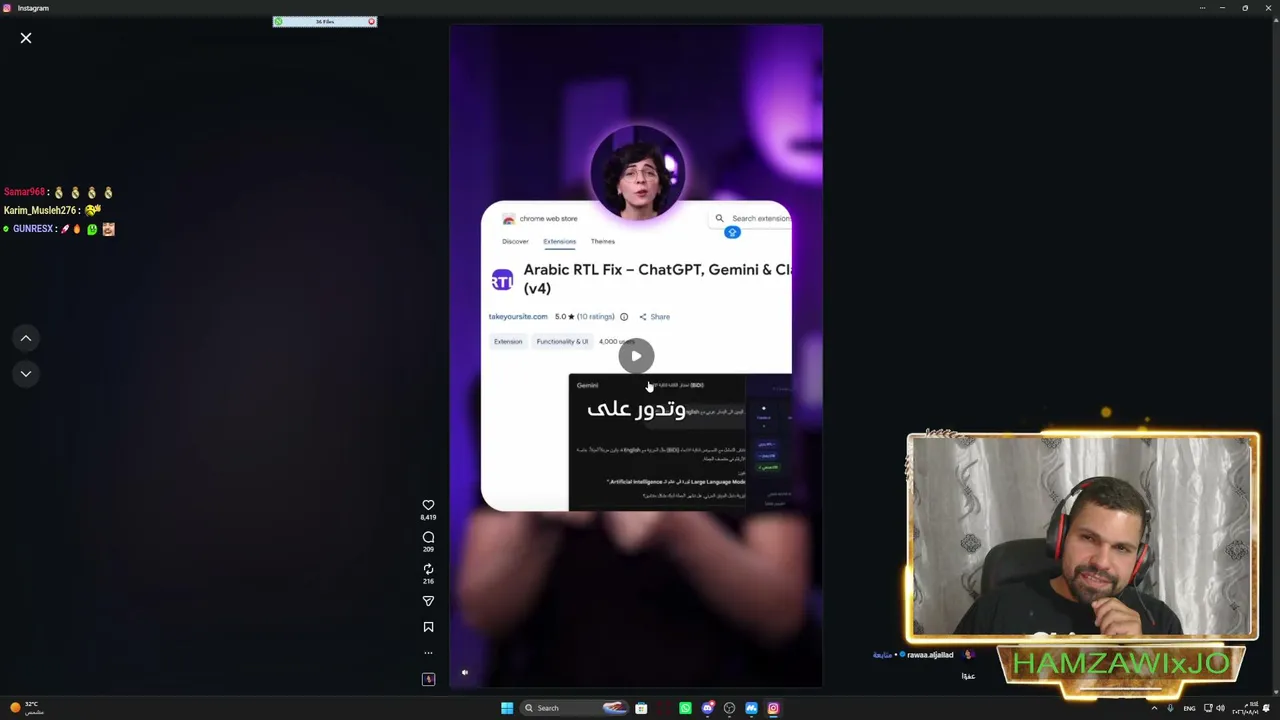1280x720 pixels.
Task: Click the search extensions field in the video
Action: 752,218
